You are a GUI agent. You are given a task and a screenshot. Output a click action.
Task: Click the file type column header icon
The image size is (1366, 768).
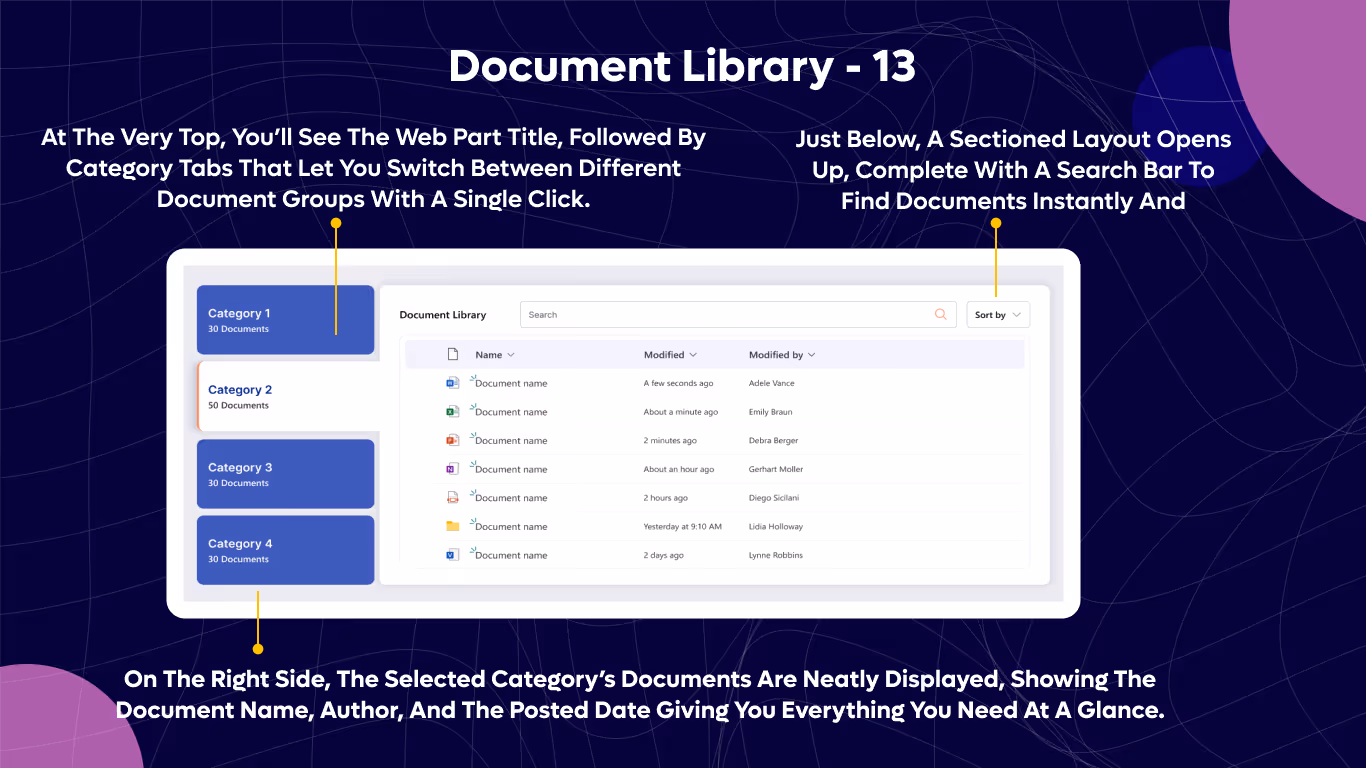coord(452,354)
